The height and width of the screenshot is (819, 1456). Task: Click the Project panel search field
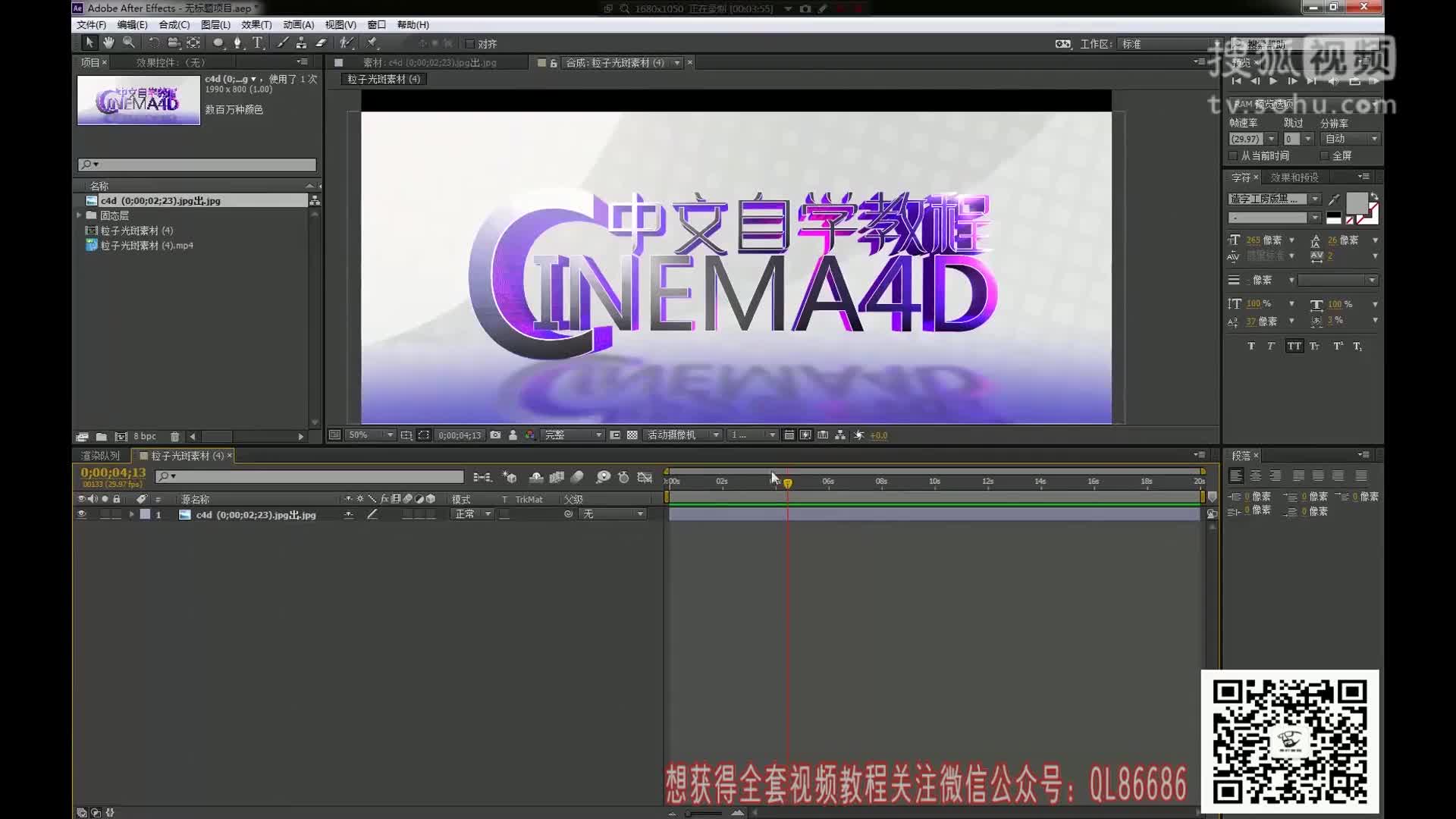[x=197, y=165]
